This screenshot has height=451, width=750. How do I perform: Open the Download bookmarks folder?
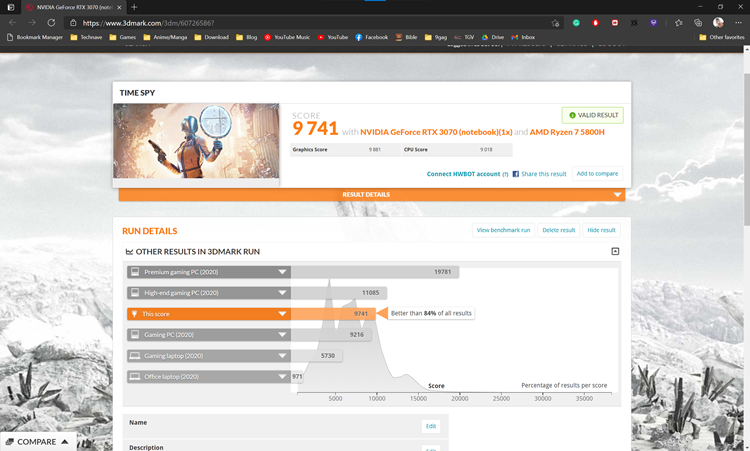pyautogui.click(x=211, y=37)
